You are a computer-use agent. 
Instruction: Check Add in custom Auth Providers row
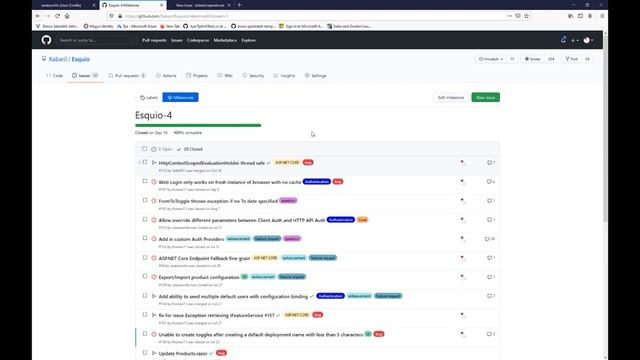[144, 238]
